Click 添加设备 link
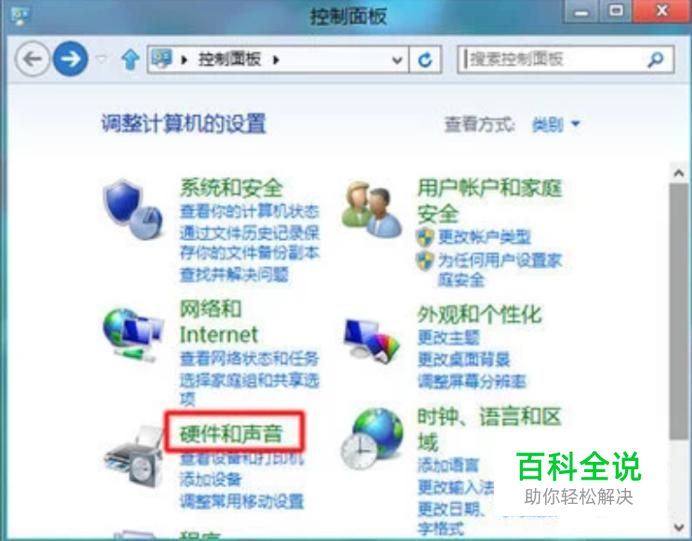 pyautogui.click(x=211, y=479)
